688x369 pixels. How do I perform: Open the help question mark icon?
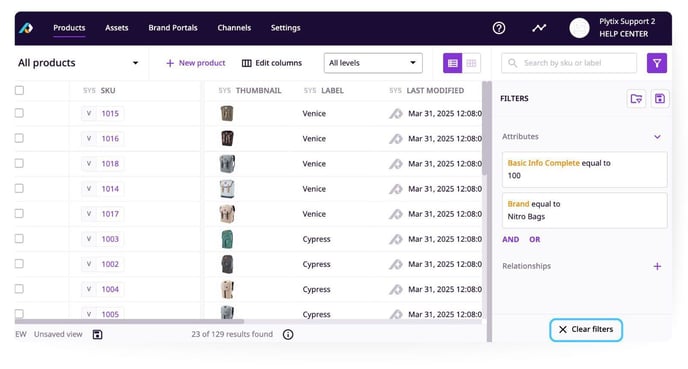pyautogui.click(x=499, y=28)
